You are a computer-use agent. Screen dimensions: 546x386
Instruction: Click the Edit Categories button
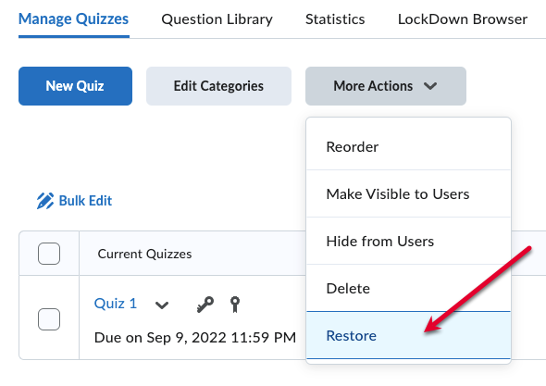pos(219,86)
